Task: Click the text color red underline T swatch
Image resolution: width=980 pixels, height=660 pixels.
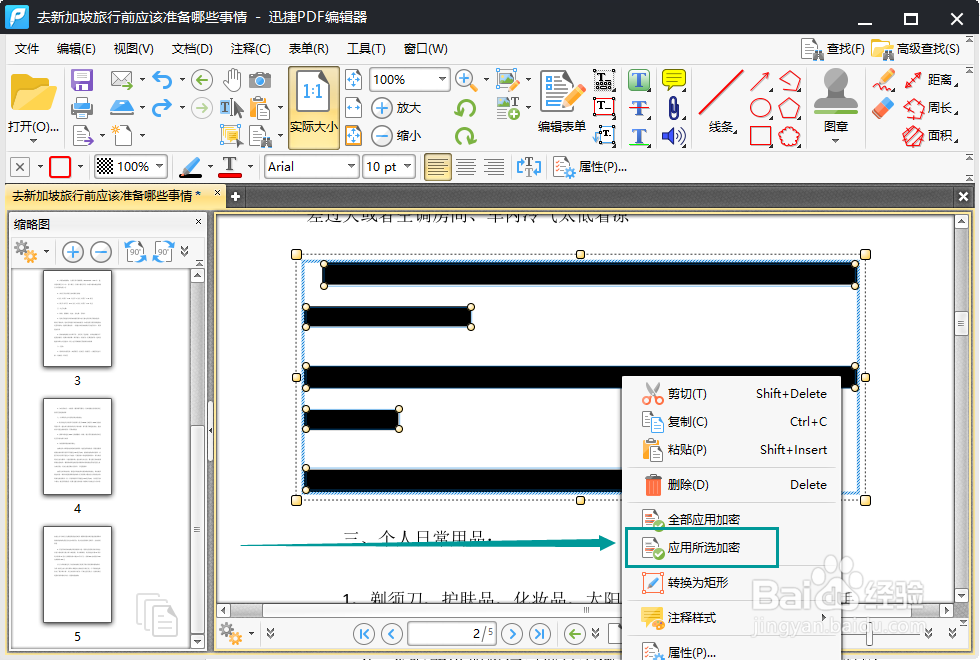Action: tap(230, 167)
